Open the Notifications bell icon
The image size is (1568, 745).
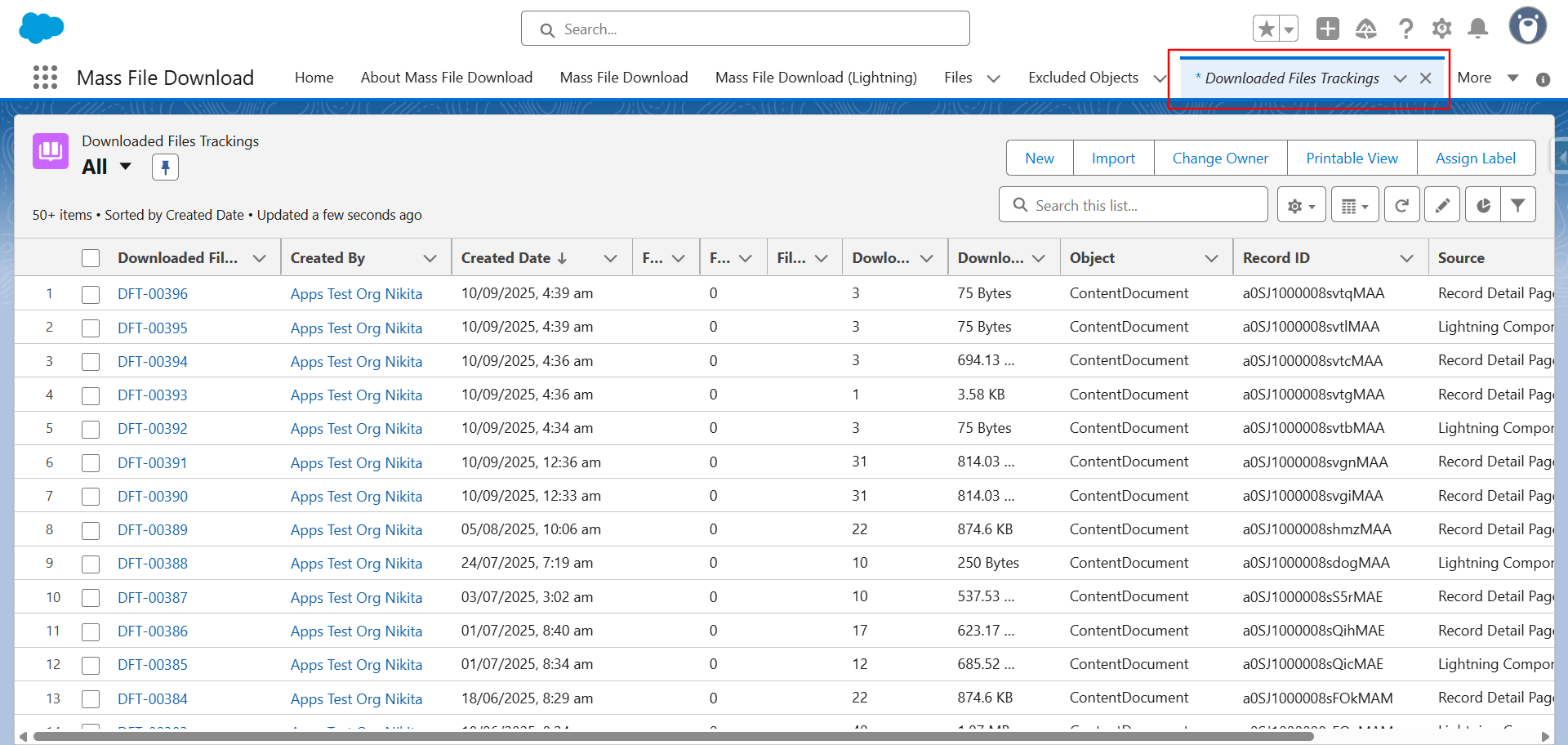(x=1478, y=29)
